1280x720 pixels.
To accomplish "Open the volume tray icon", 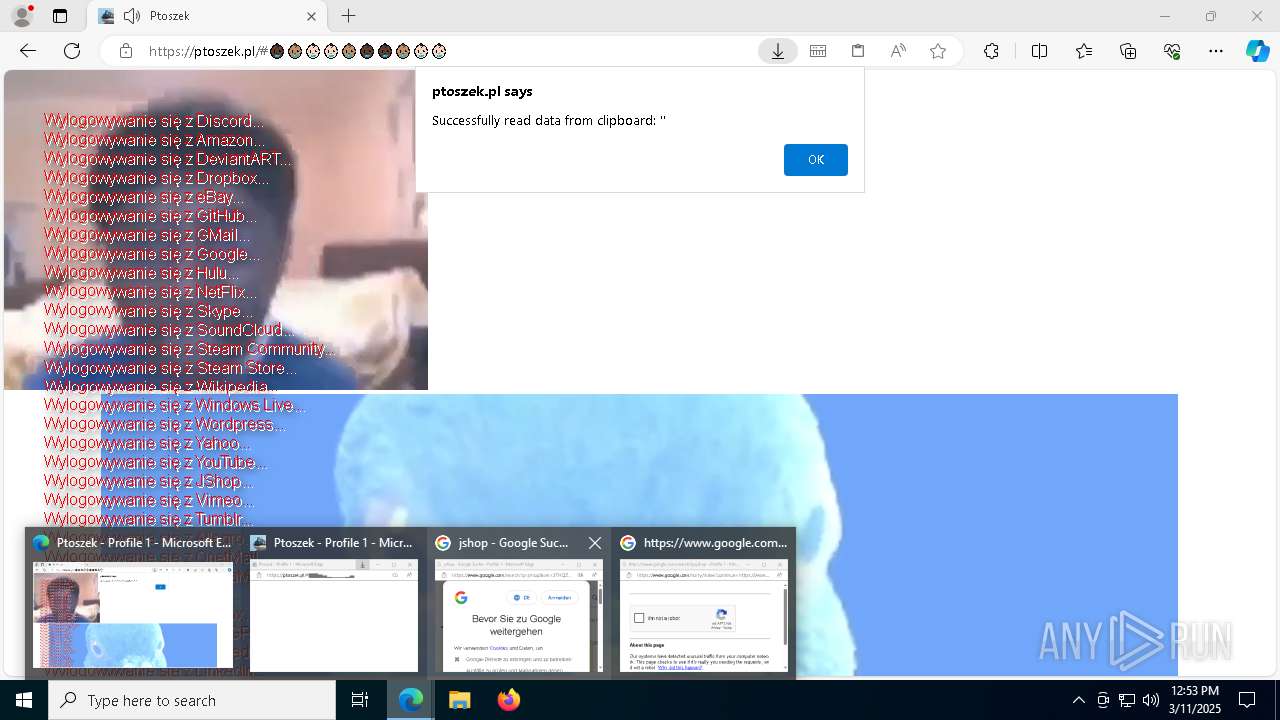I will coord(1150,700).
